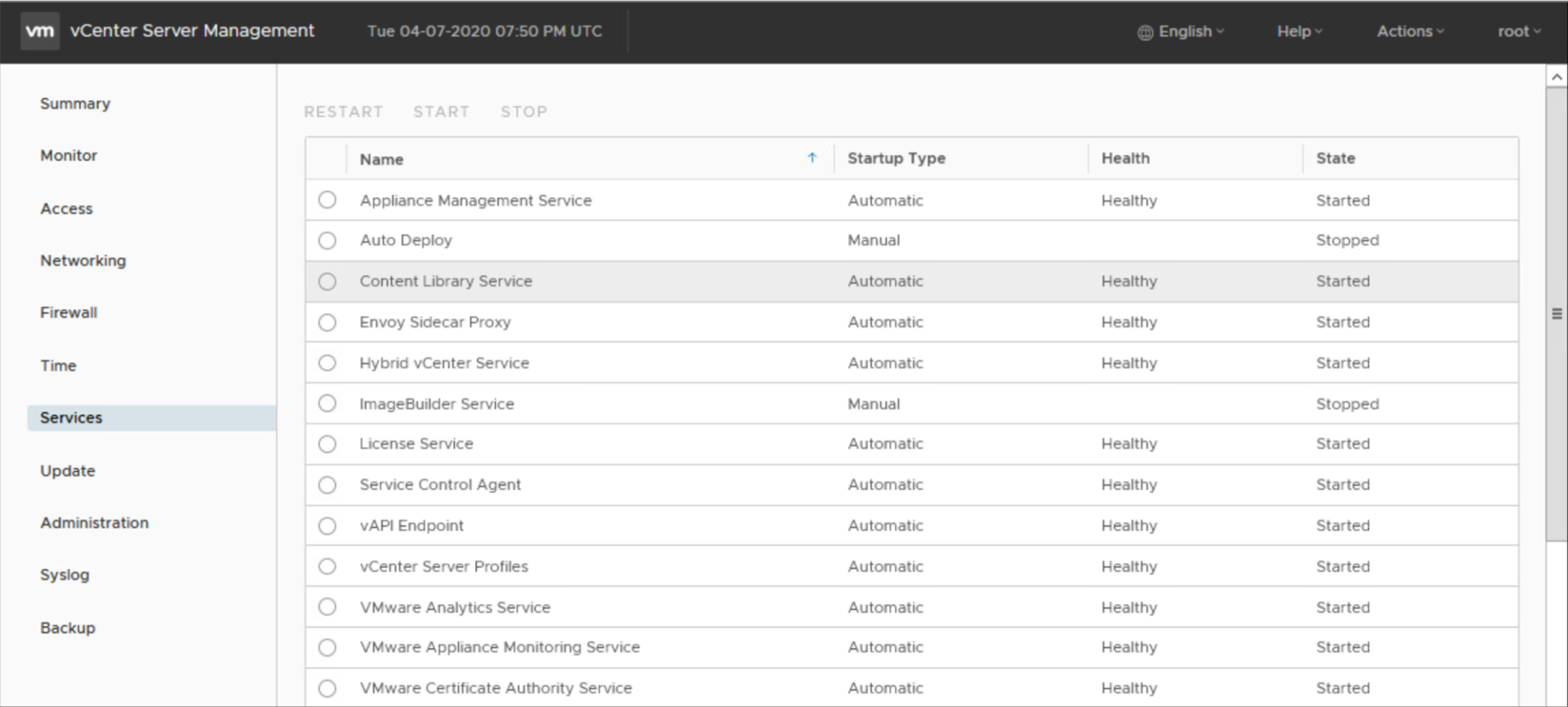This screenshot has height=707, width=1568.
Task: Click Stopped state of ImageBuilder Service
Action: coord(1347,404)
